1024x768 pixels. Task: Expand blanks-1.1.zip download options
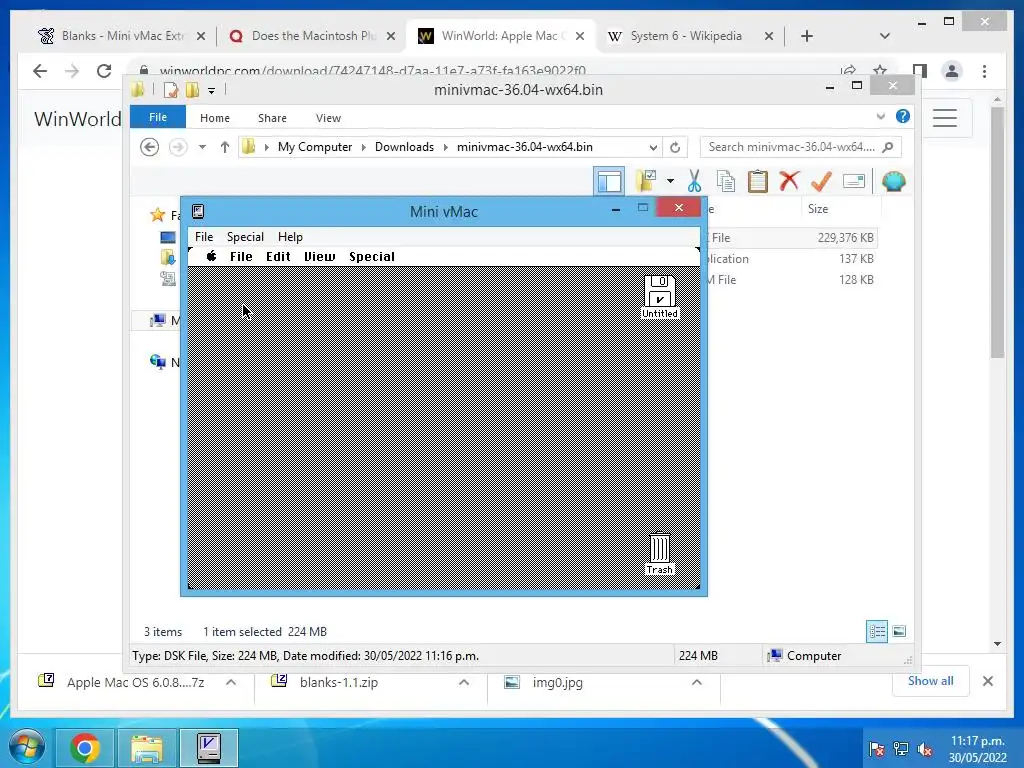(464, 682)
